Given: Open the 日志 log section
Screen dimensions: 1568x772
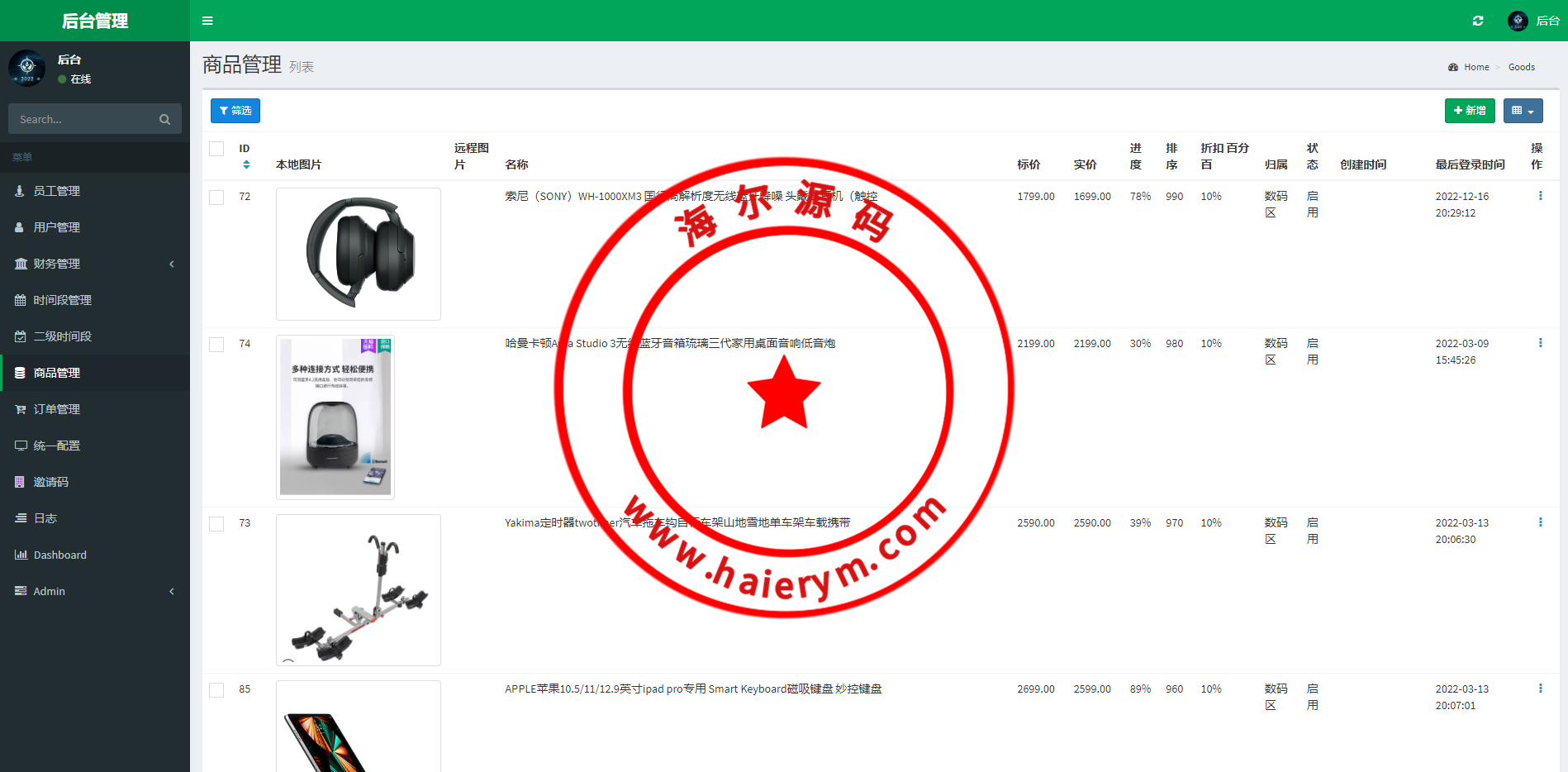Looking at the screenshot, I should (x=45, y=517).
